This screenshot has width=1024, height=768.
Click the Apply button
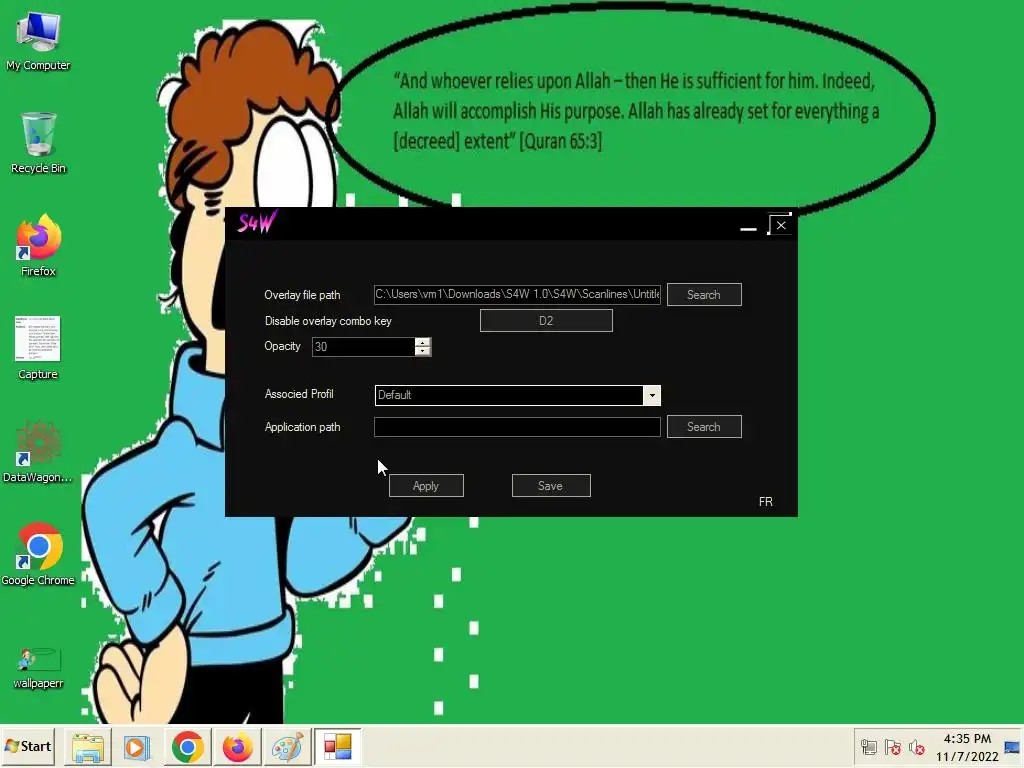[426, 486]
